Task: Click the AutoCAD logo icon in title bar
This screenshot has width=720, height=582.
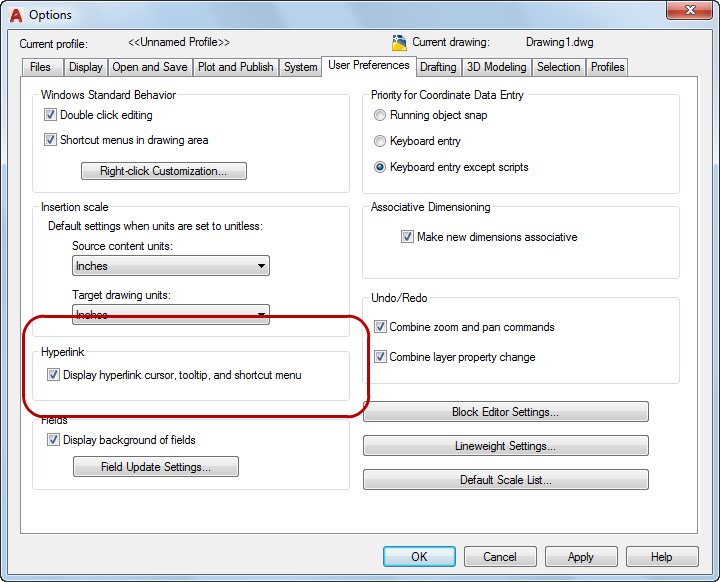Action: click(x=14, y=14)
